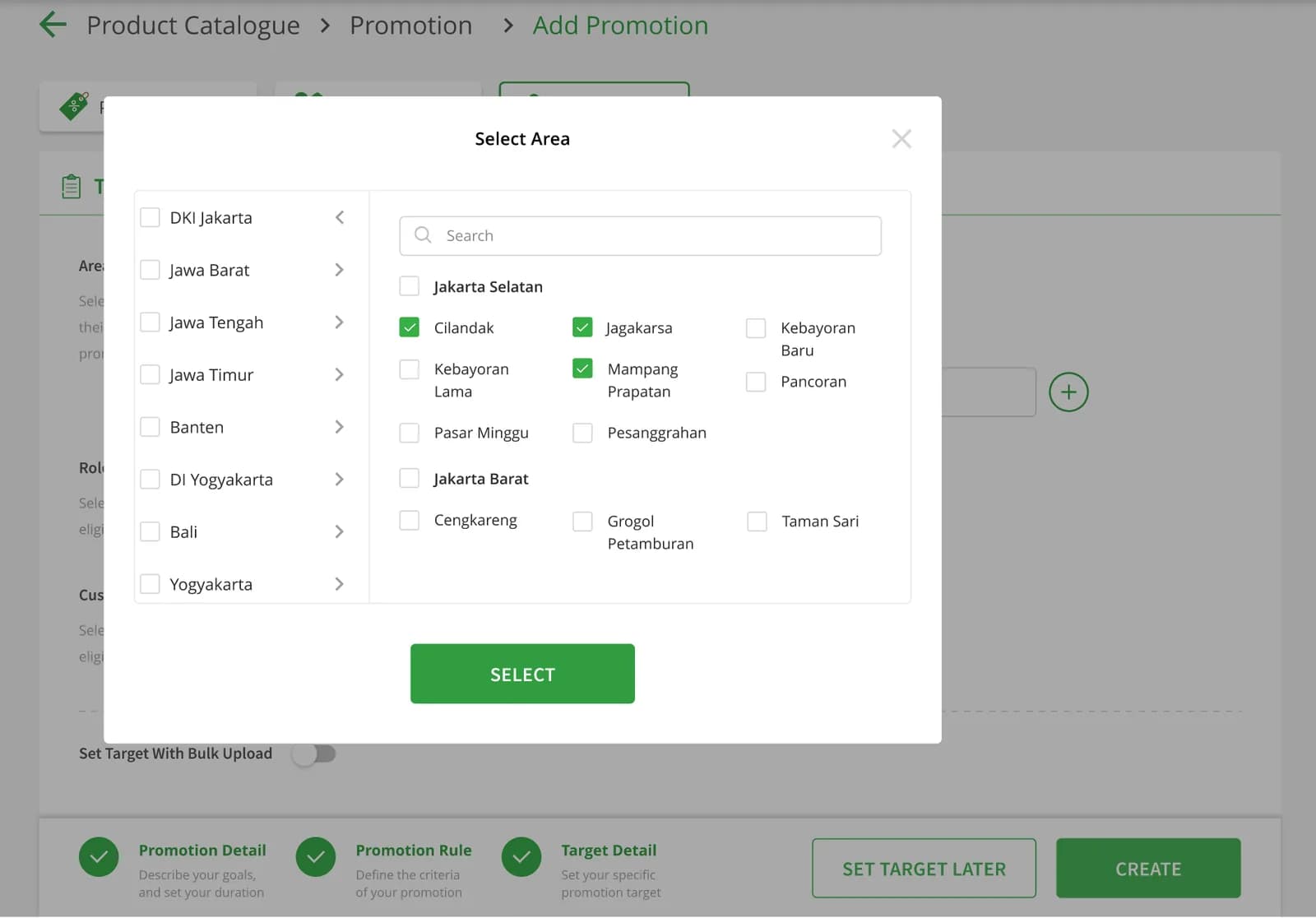The width and height of the screenshot is (1316, 918).
Task: Click the Promotion Detail checkmark icon
Action: coord(99,857)
